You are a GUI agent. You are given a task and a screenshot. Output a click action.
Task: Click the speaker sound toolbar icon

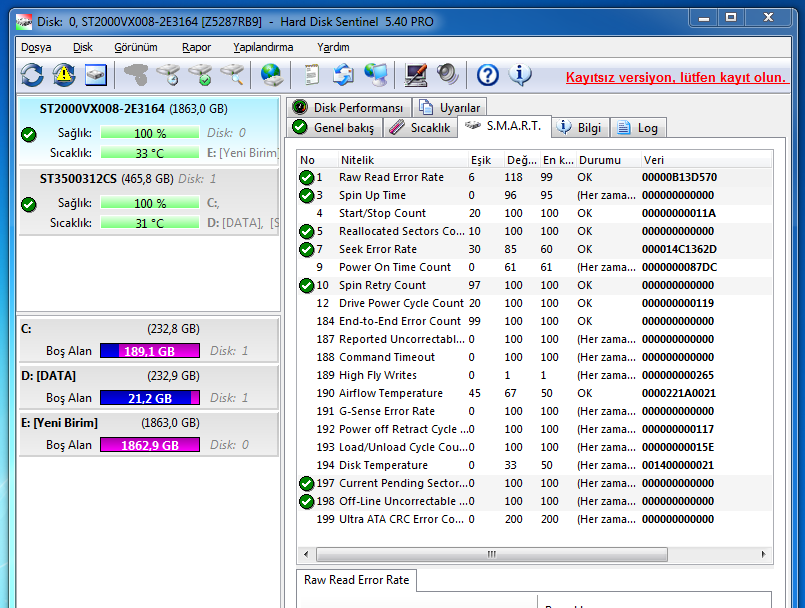point(448,75)
